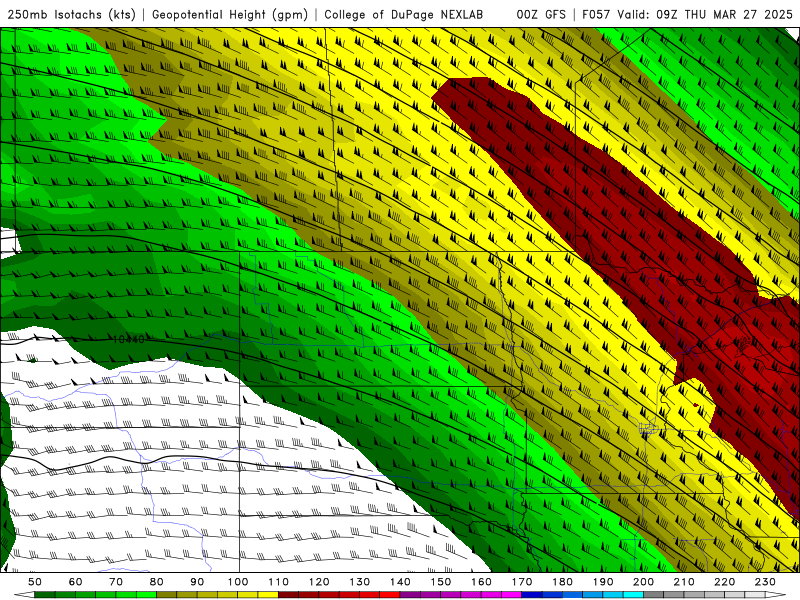Click the magenta swatch below the 160 mark

pos(491,594)
